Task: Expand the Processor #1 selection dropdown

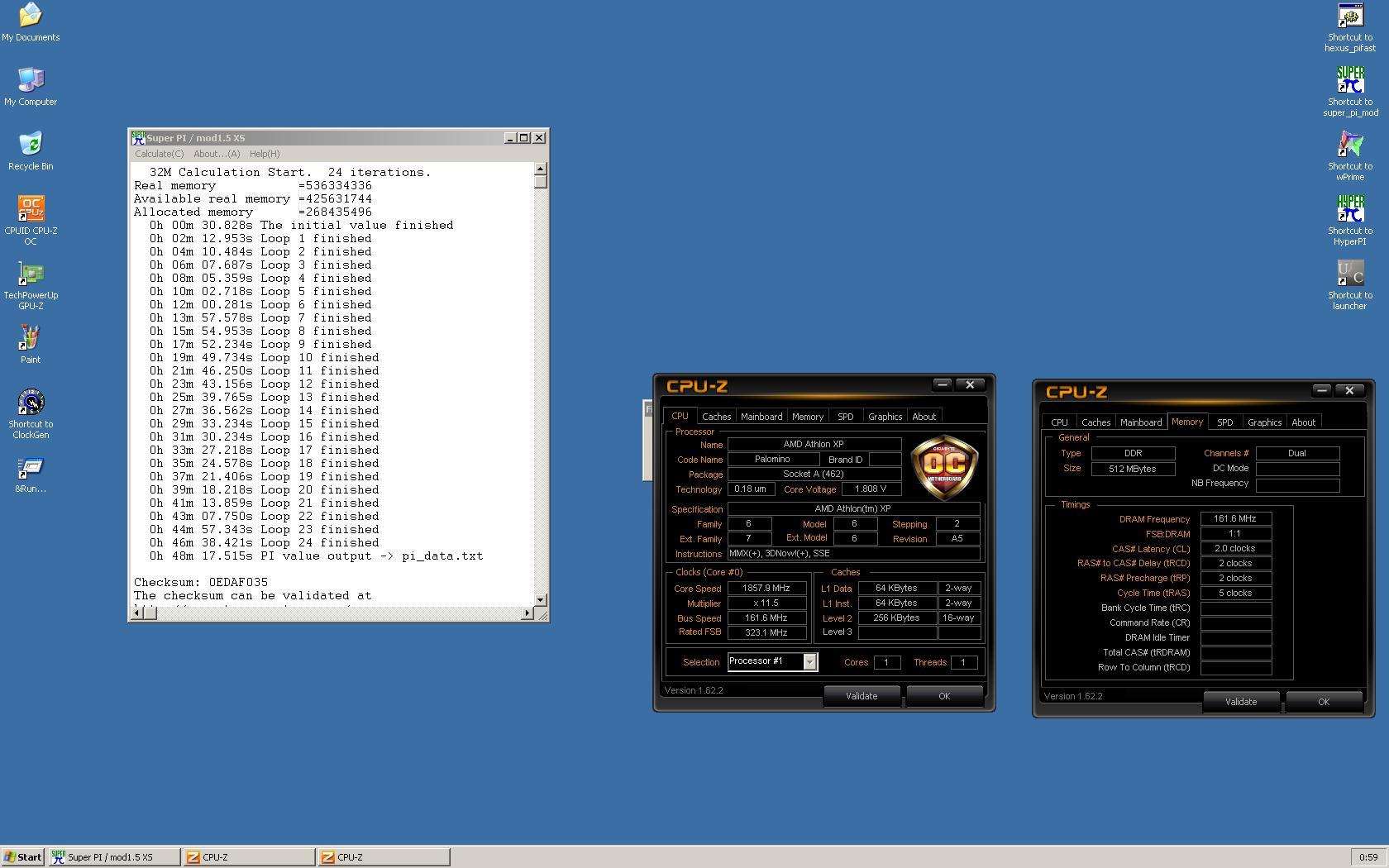Action: point(809,662)
